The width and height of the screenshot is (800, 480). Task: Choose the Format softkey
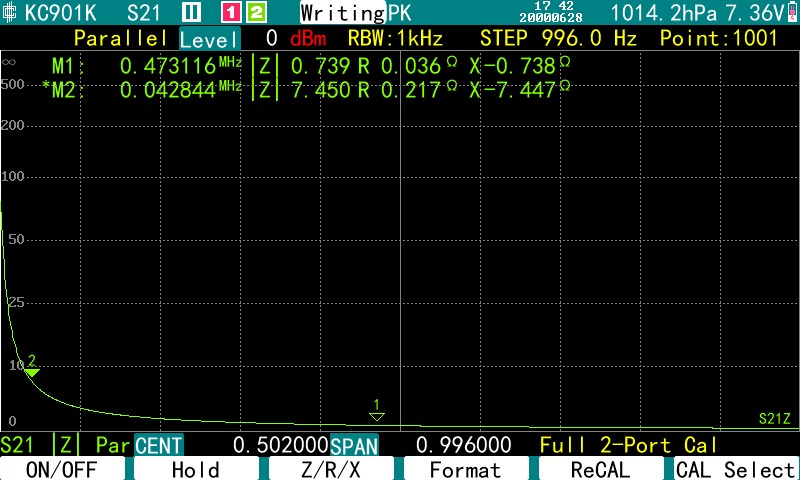pos(465,468)
